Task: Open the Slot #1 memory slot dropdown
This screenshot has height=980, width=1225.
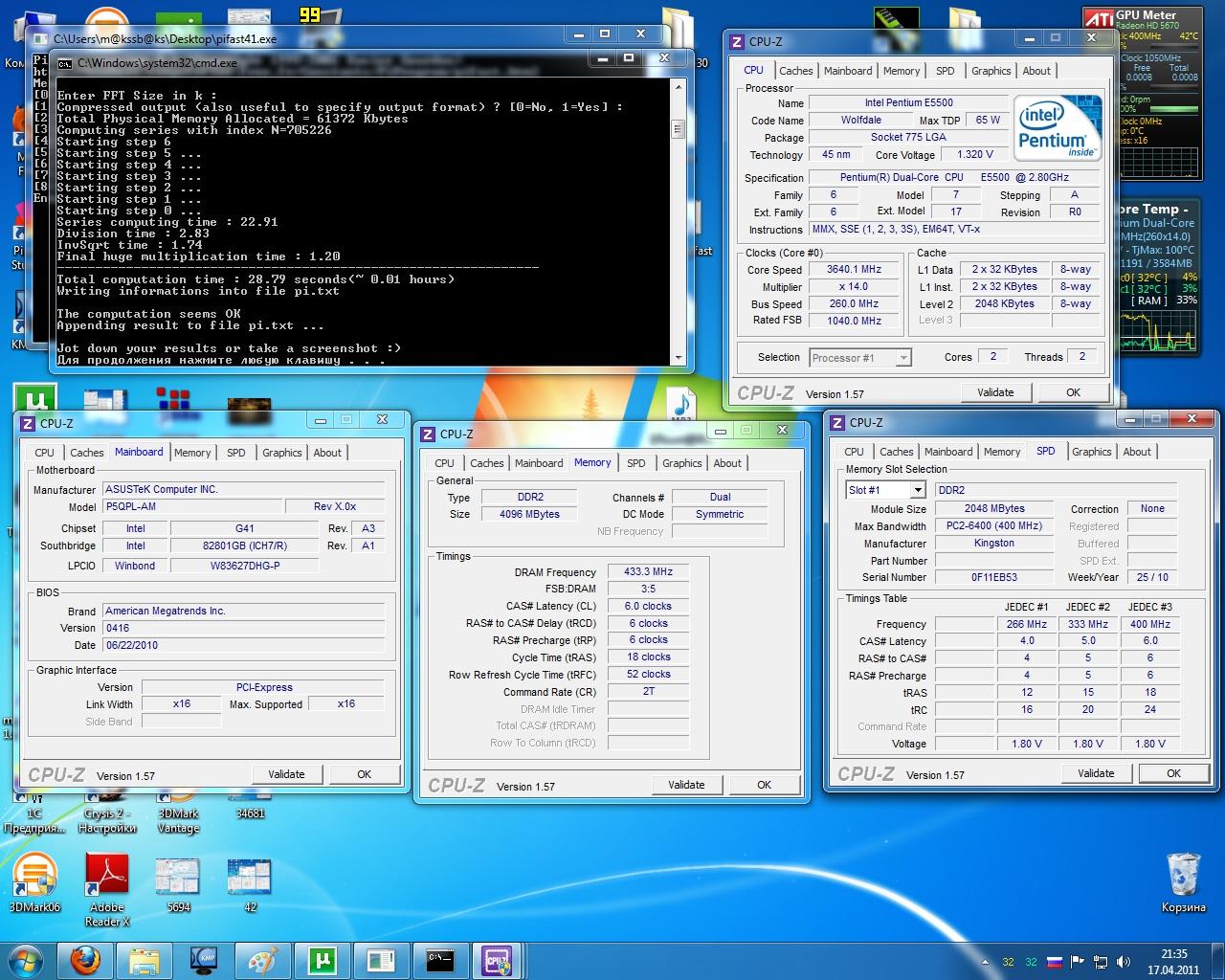Action: 918,490
